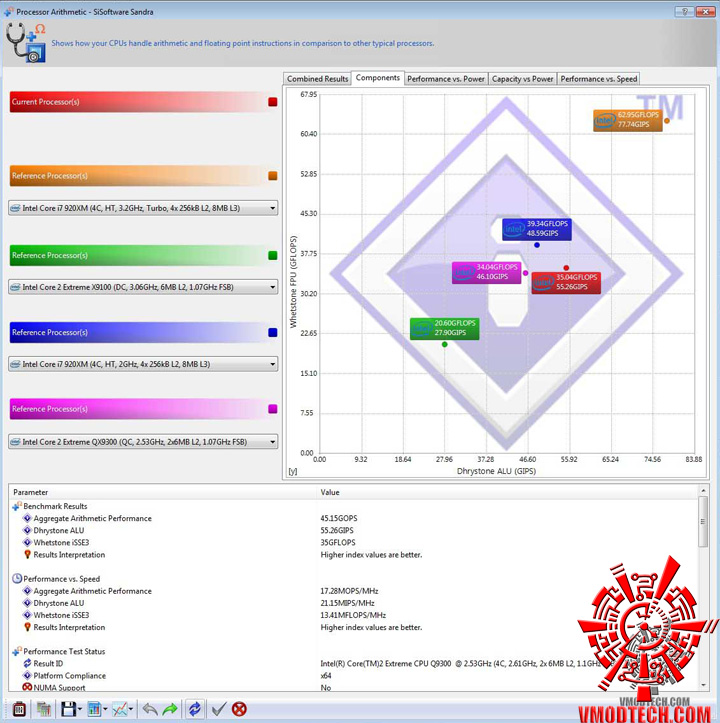Click the Parameter column header
The height and width of the screenshot is (723, 720).
163,492
